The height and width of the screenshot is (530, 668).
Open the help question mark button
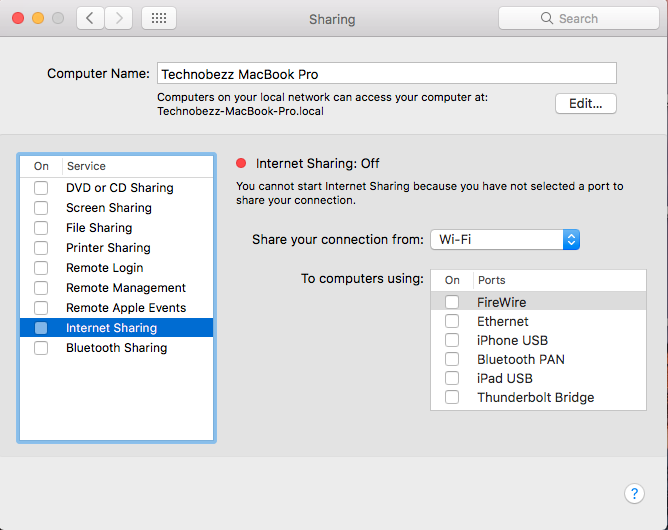click(x=634, y=493)
